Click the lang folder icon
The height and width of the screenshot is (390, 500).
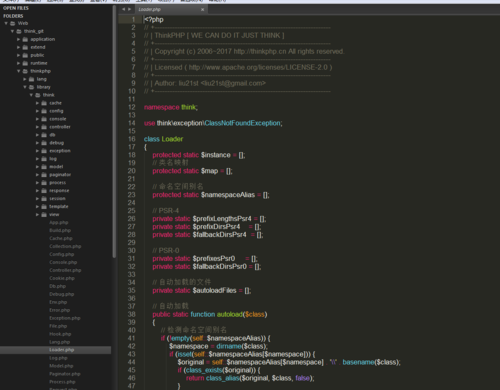31,79
